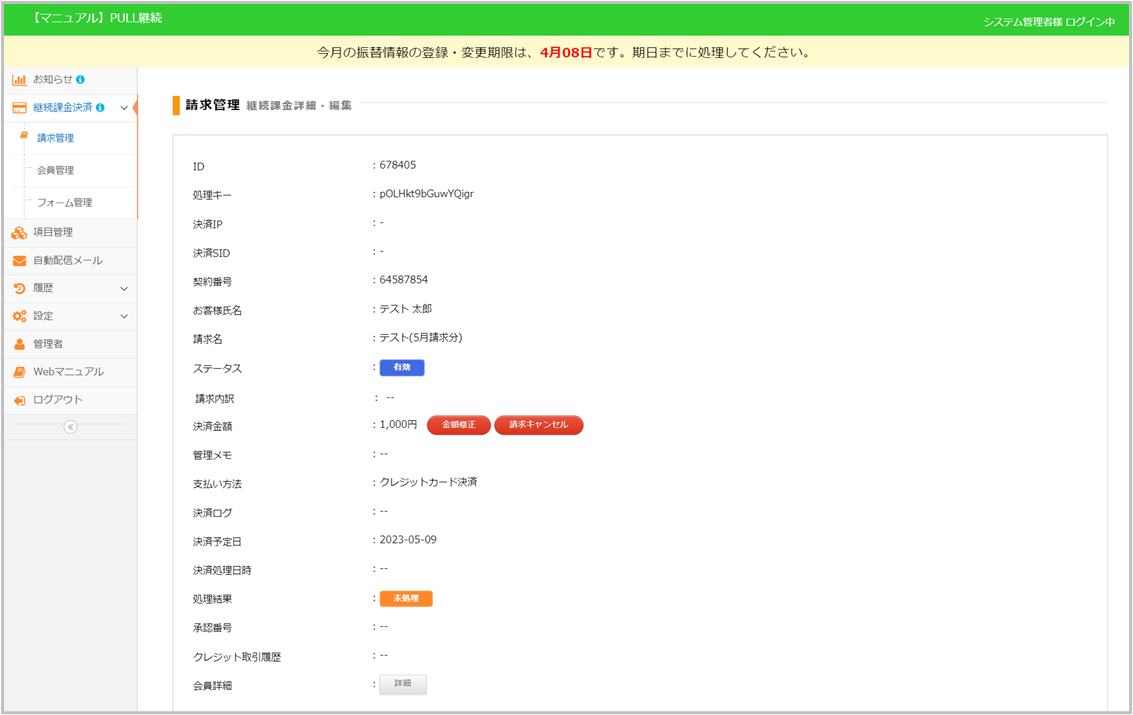Select 請求管理 in the sidebar

(x=55, y=139)
